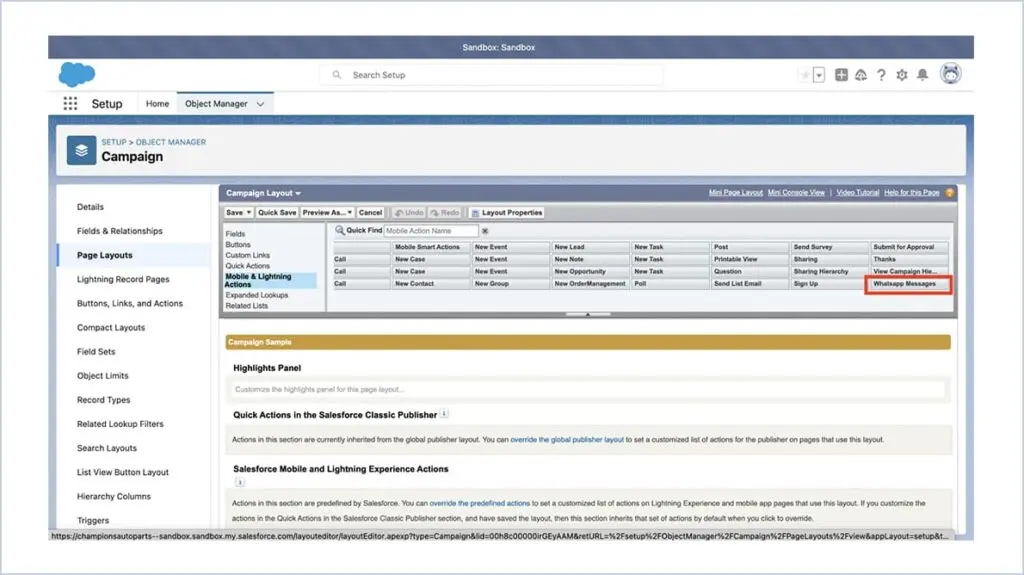The image size is (1024, 575).
Task: Open Fields & Relationships in the sidebar
Action: [x=120, y=231]
